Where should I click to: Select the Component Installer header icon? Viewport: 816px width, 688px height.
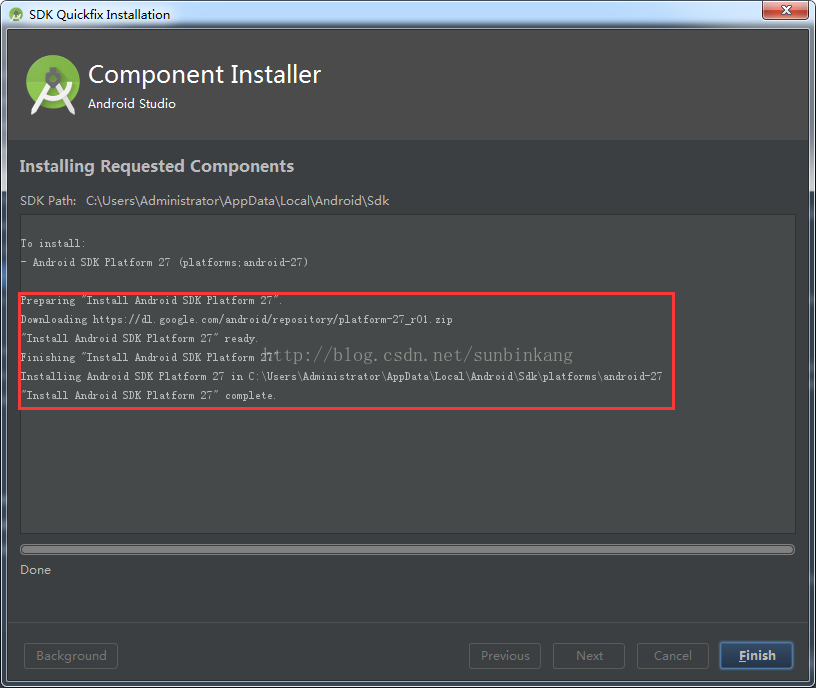pos(51,84)
